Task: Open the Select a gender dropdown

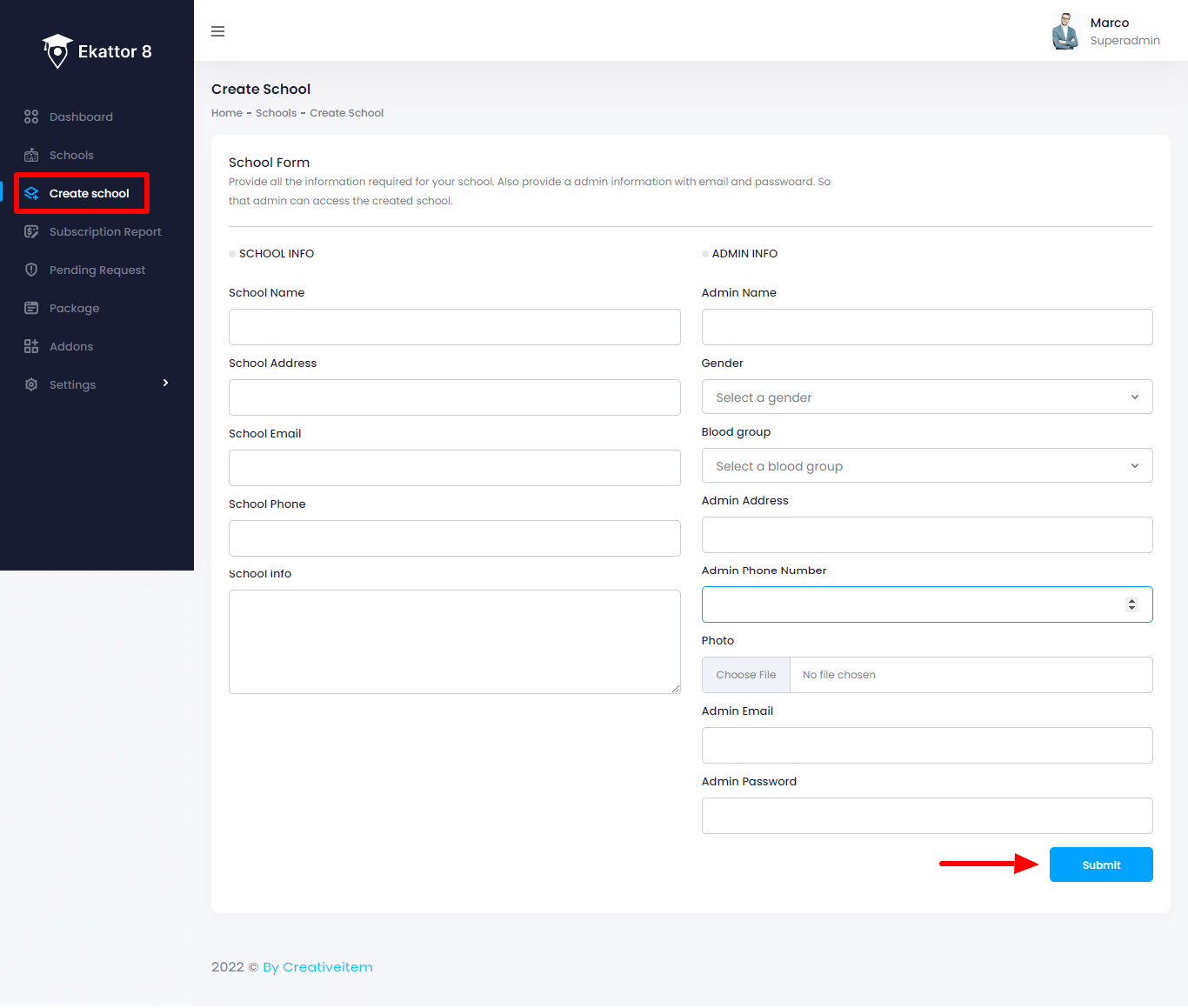Action: click(926, 397)
